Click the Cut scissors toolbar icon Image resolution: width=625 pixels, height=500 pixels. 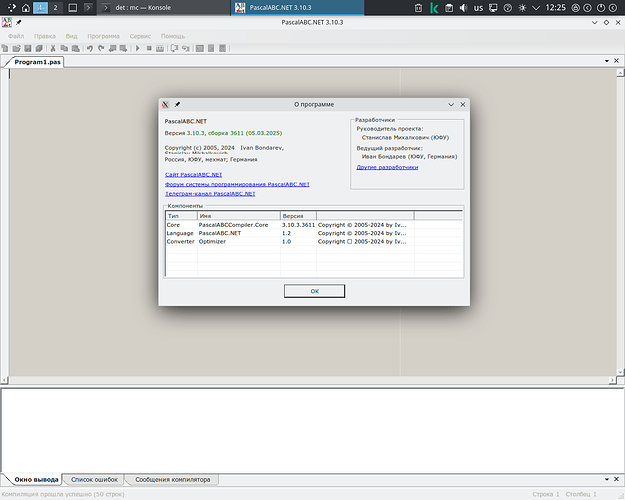pyautogui.click(x=53, y=48)
